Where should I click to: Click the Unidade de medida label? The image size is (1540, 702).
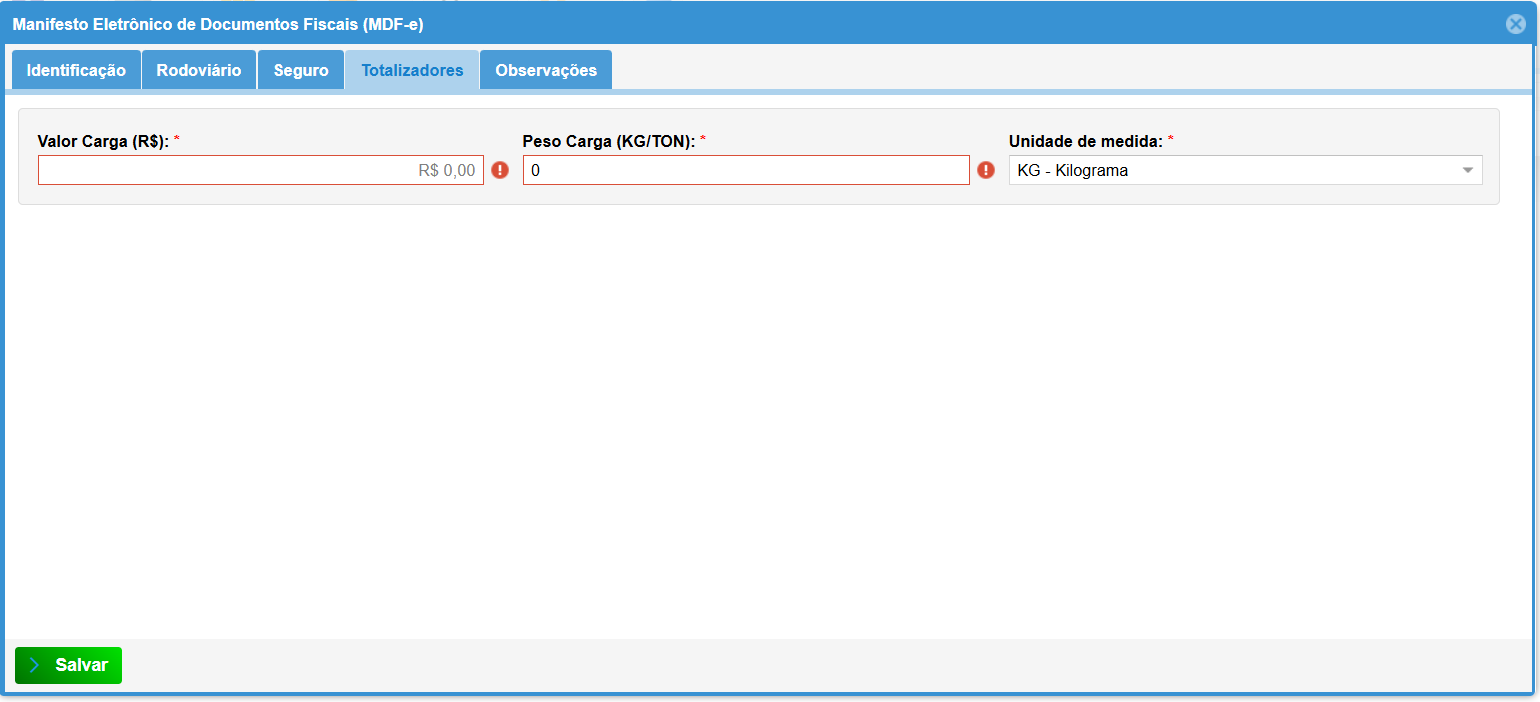pos(1085,142)
